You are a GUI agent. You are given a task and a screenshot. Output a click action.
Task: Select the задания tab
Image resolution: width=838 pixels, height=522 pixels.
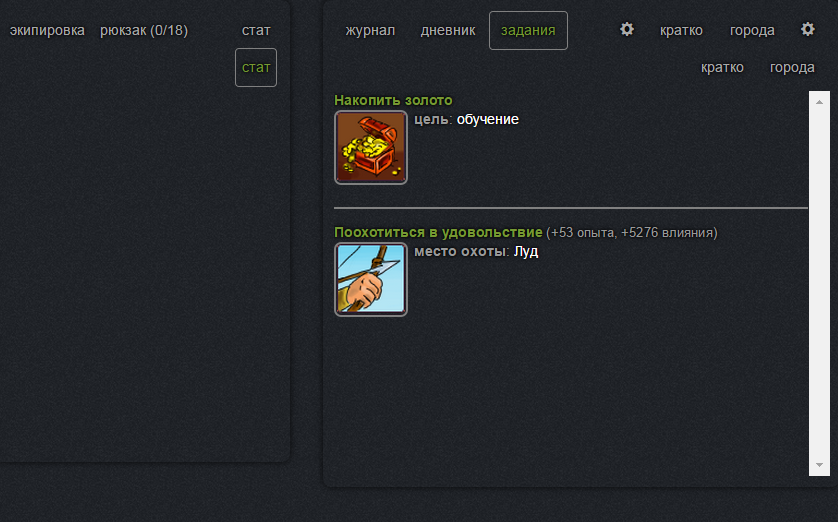pyautogui.click(x=528, y=30)
